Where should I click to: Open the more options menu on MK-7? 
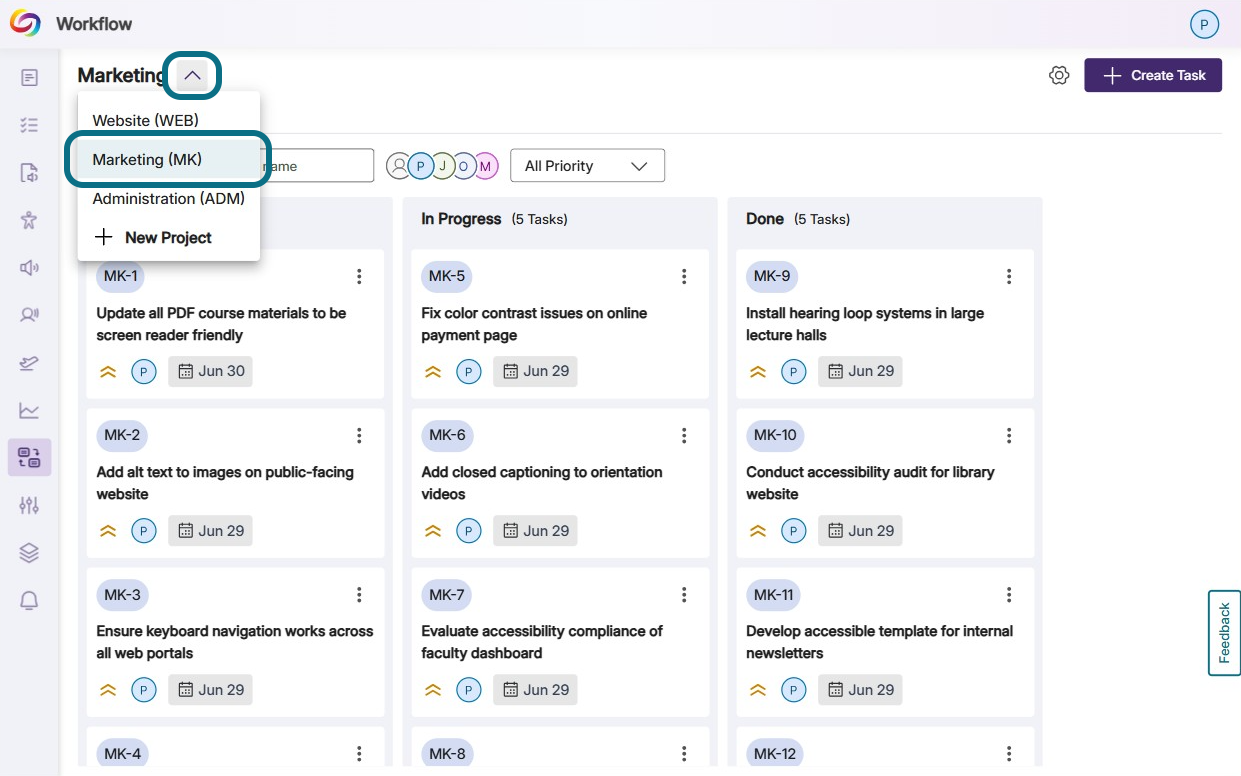[x=684, y=595]
